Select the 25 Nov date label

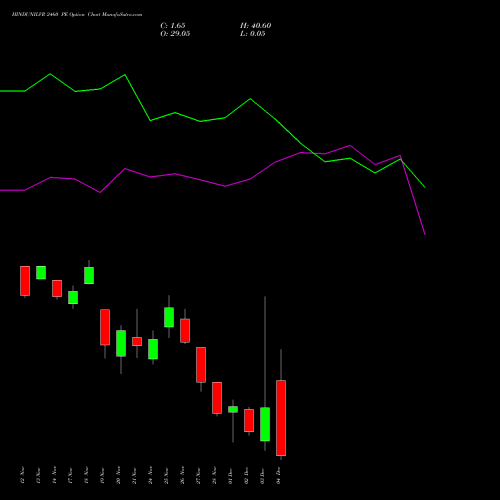point(166,475)
